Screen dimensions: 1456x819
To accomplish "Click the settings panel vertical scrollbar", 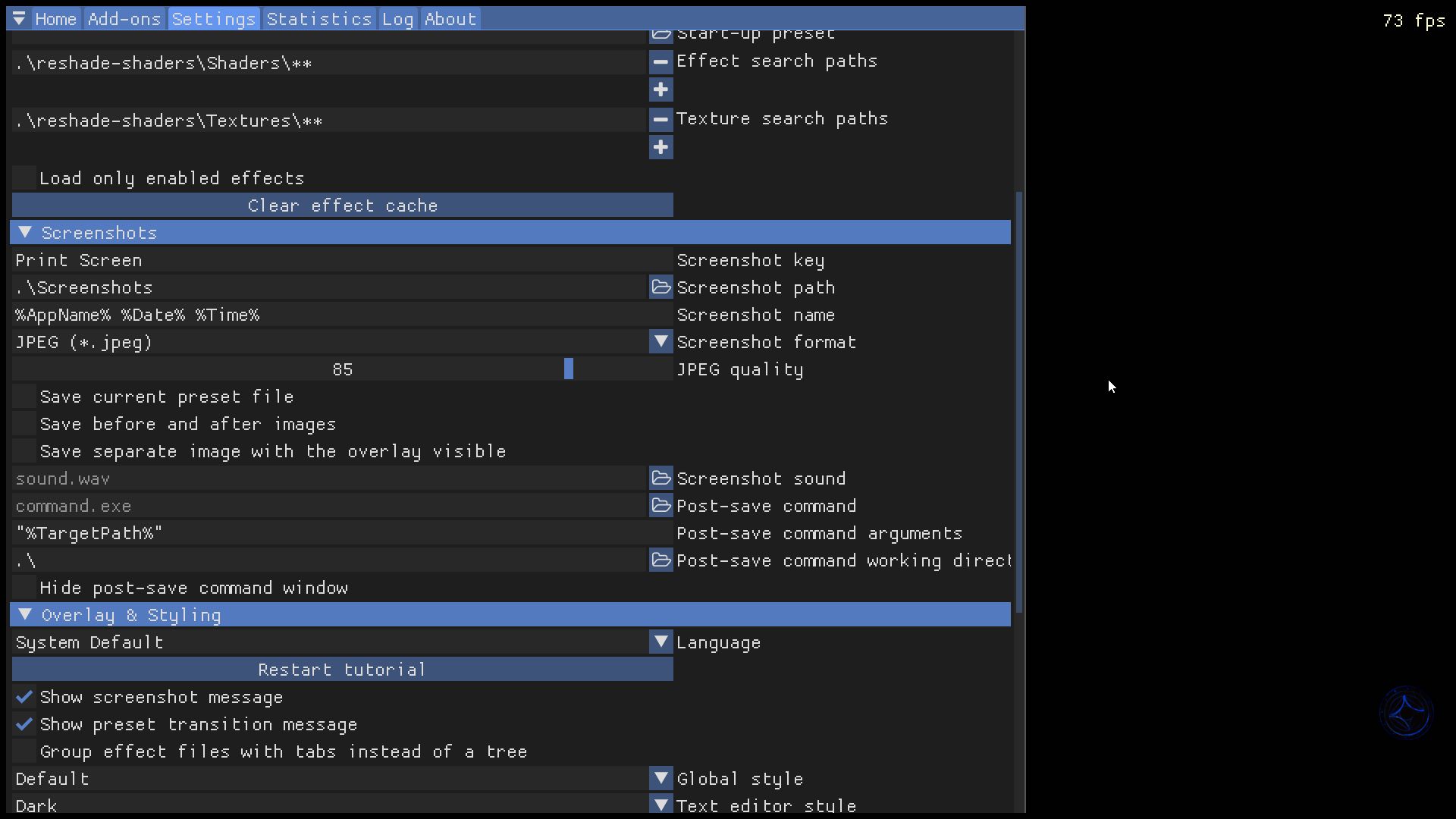I will coord(1019,402).
